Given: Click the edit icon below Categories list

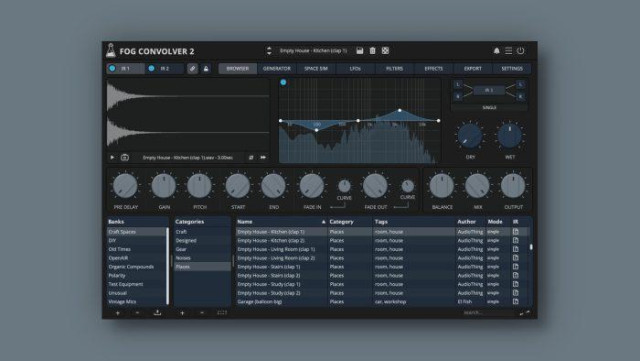Looking at the screenshot, I should click(x=222, y=313).
